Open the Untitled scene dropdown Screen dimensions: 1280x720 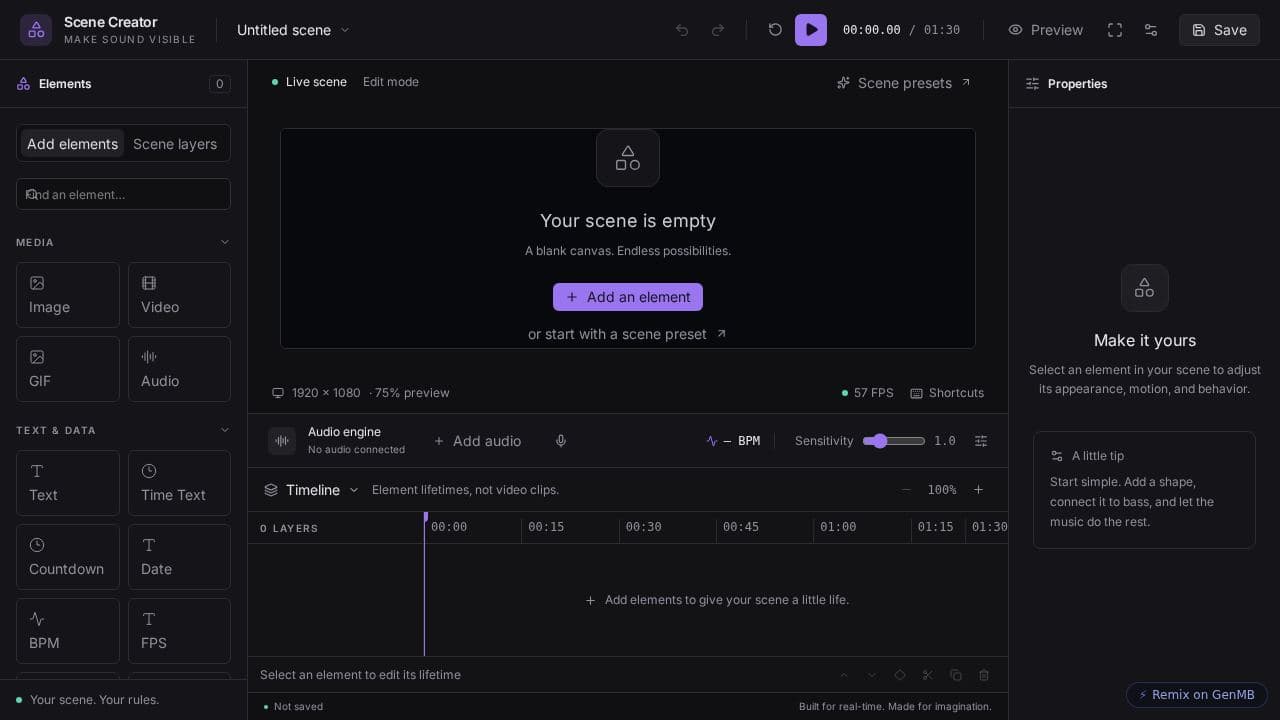293,30
